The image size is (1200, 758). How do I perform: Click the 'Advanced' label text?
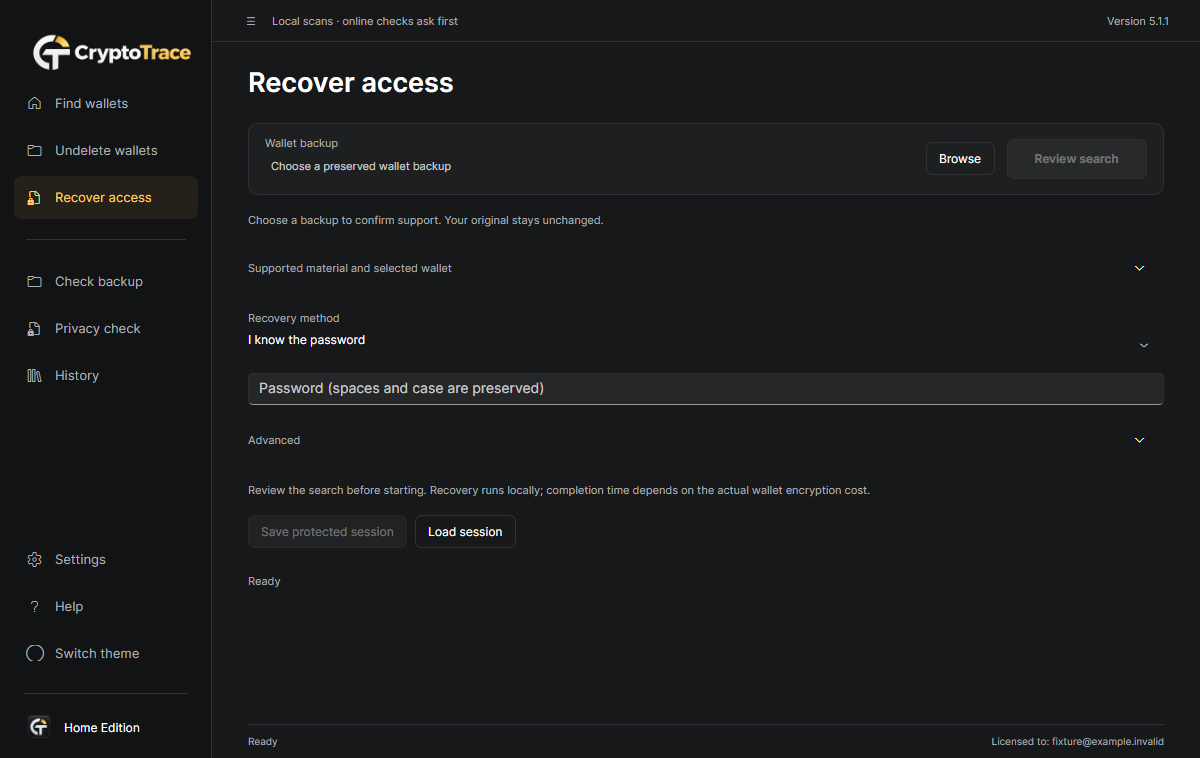[x=274, y=440]
